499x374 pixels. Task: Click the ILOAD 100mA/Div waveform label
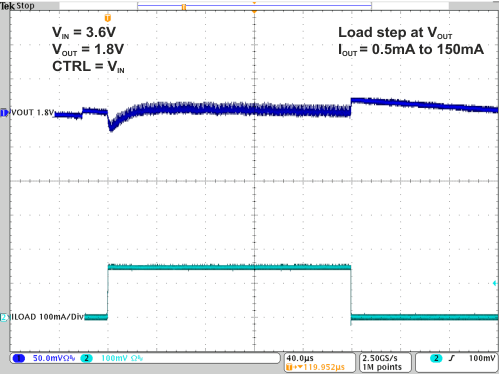coord(47,317)
